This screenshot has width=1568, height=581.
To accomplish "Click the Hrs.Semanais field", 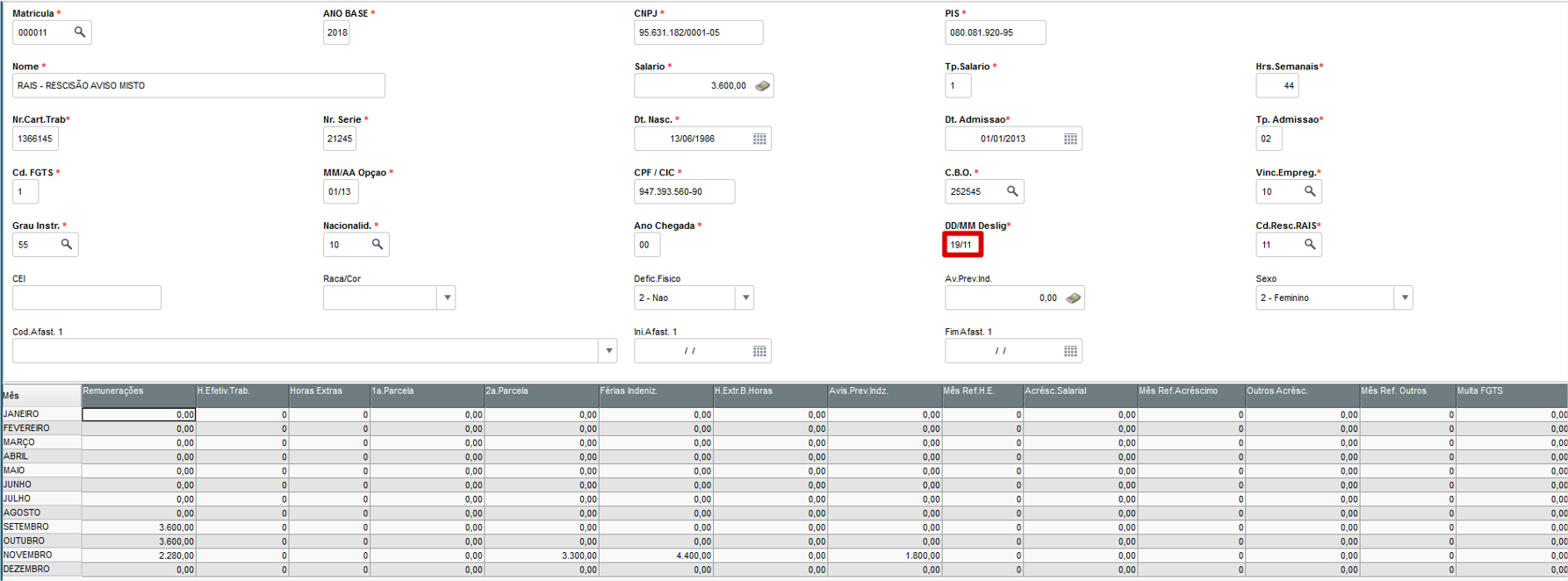I will point(1277,86).
